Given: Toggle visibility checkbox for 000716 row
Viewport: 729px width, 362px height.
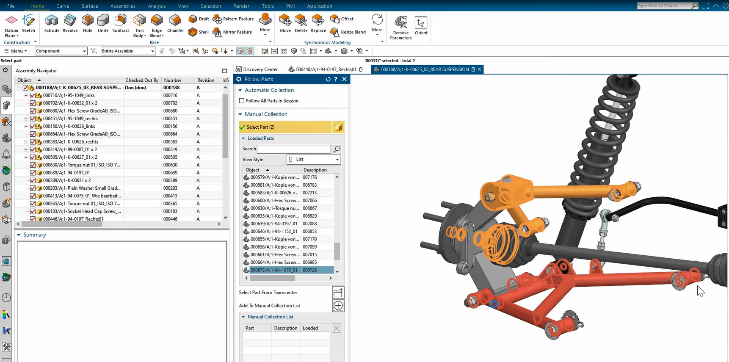Looking at the screenshot, I should coord(33,95).
